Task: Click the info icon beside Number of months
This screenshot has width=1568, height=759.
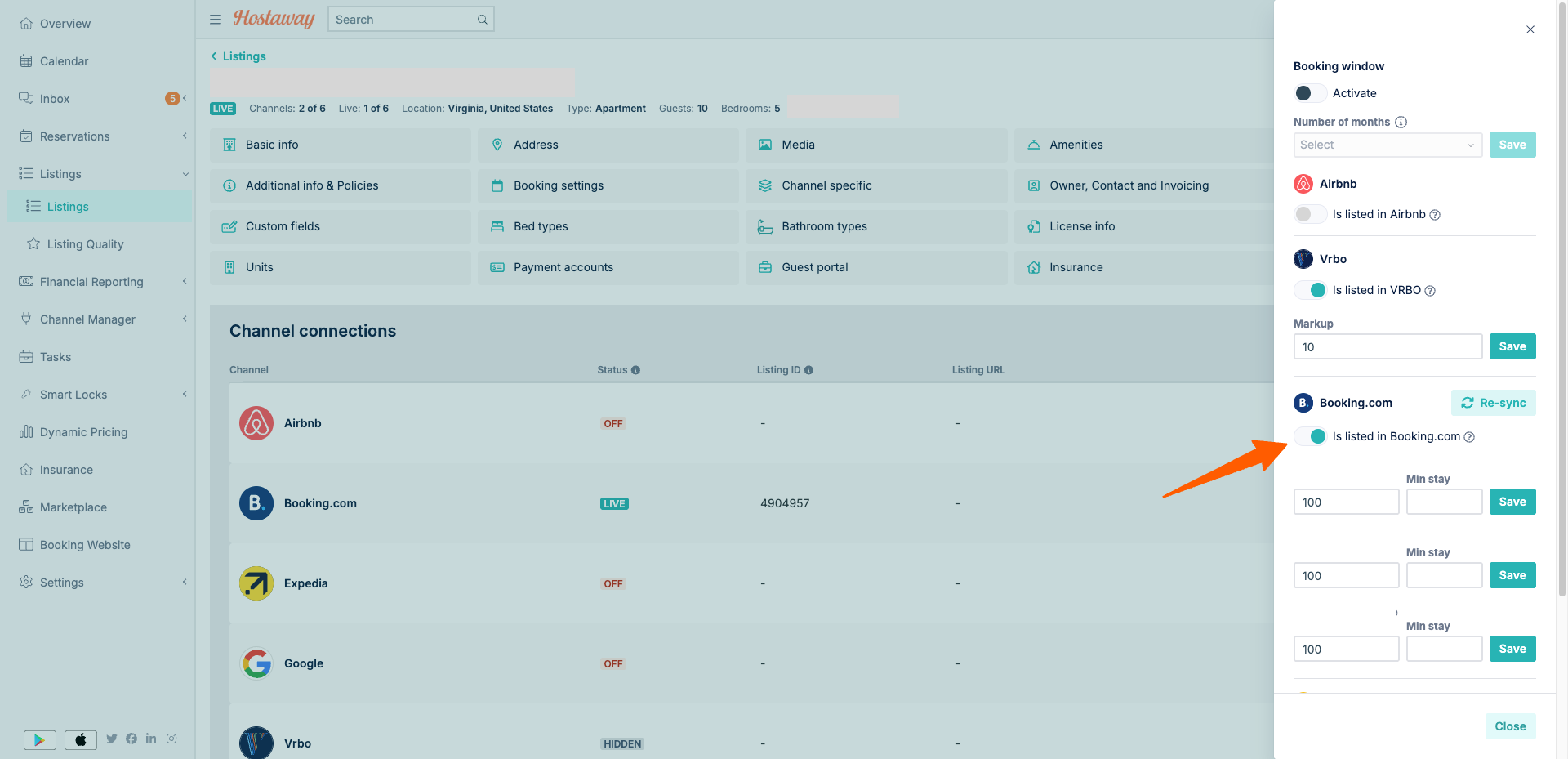Action: (x=1401, y=122)
